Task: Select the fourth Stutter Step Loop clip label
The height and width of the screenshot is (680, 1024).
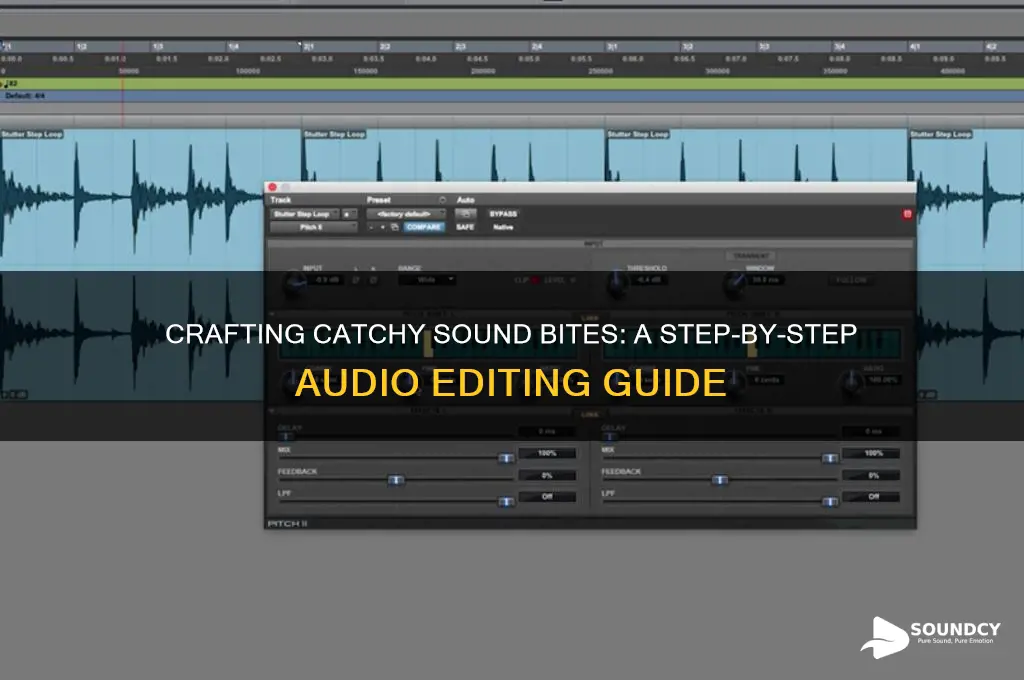Action: [x=941, y=135]
